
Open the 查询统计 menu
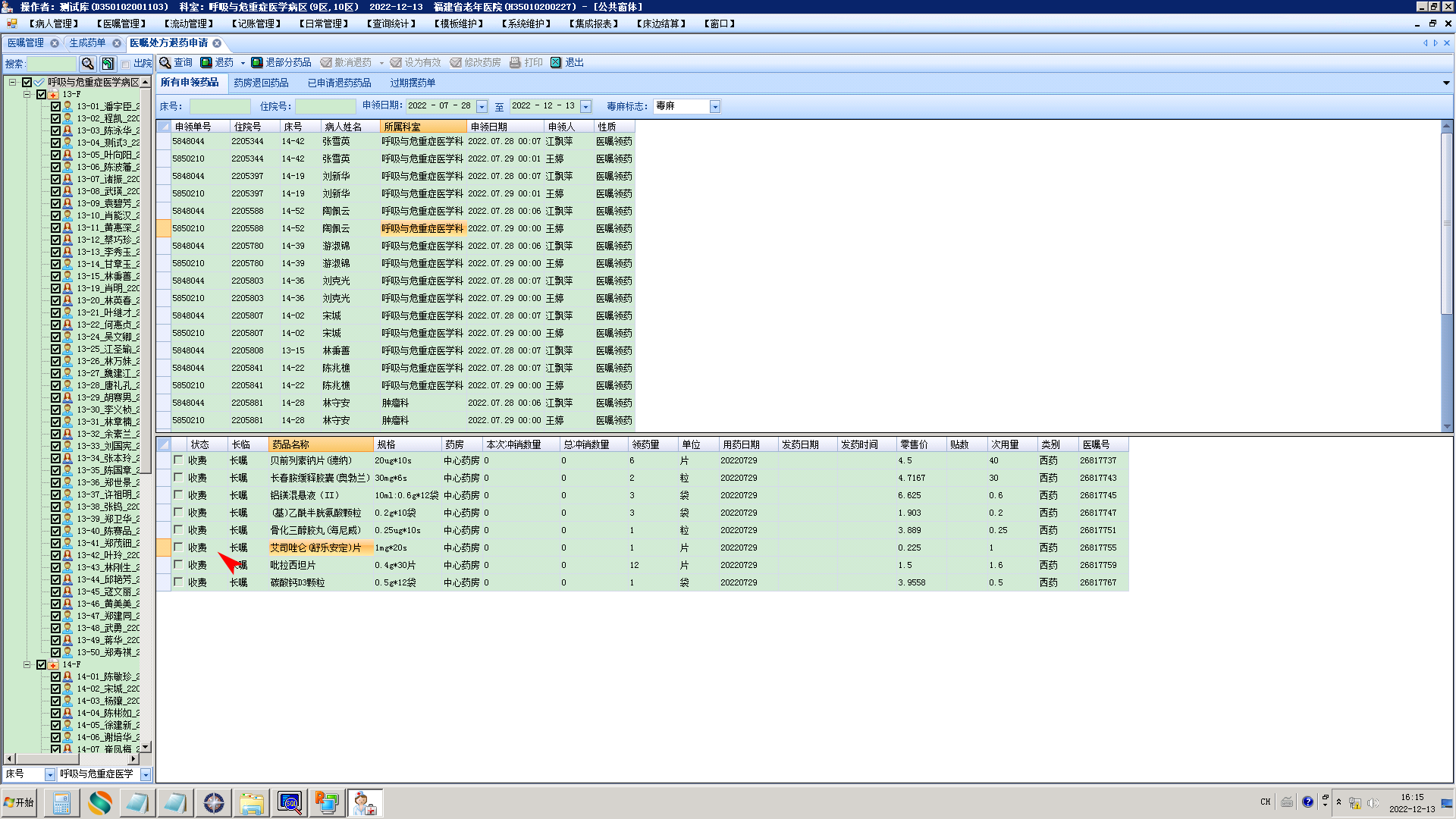[391, 24]
